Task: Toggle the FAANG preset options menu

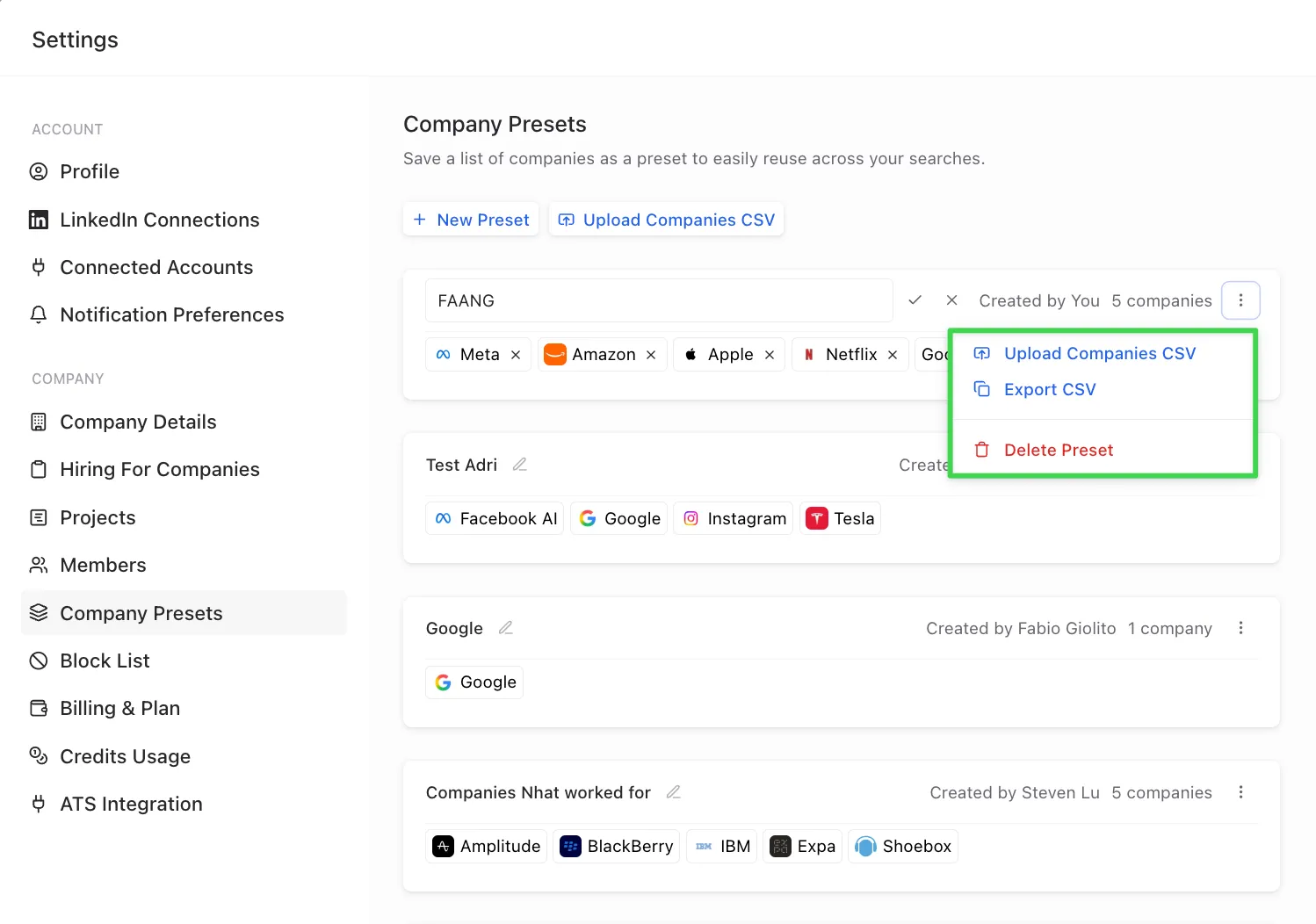Action: pos(1240,300)
